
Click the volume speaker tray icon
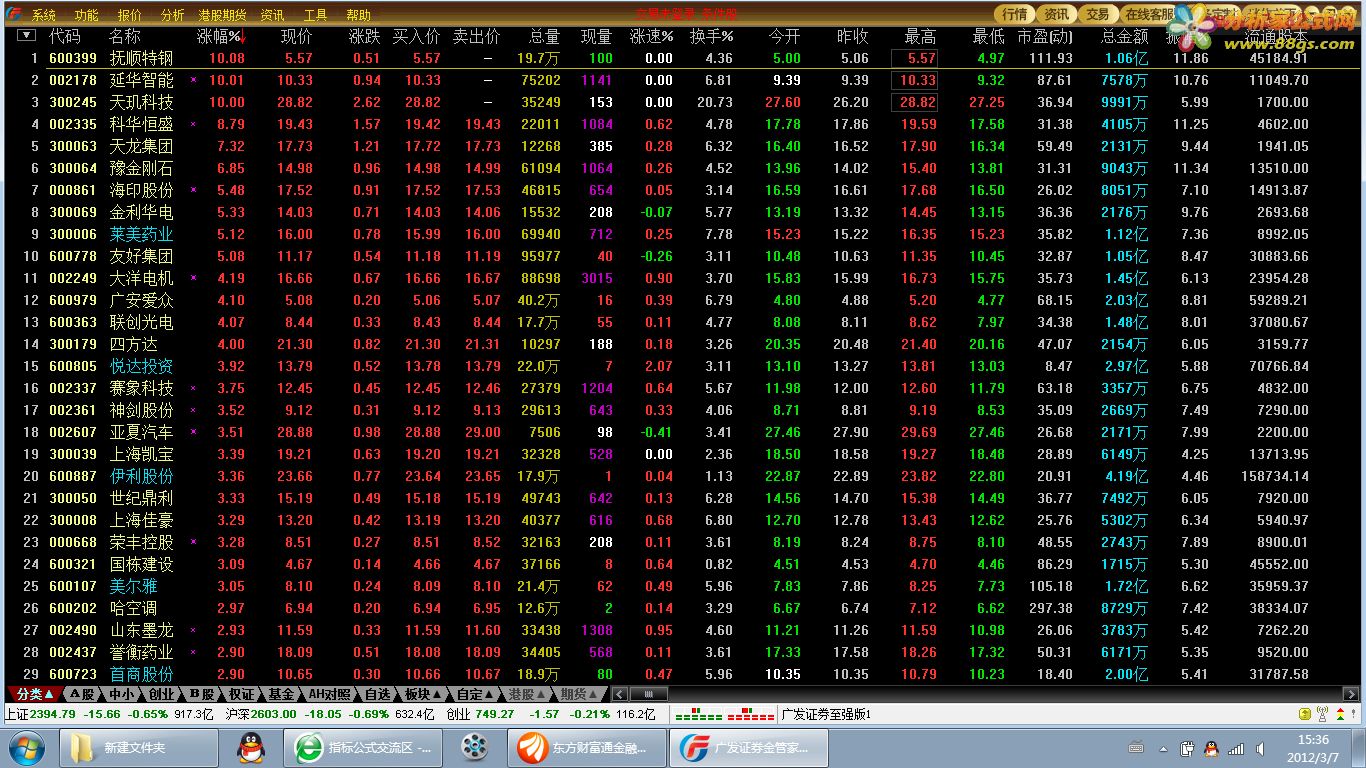pos(1259,748)
